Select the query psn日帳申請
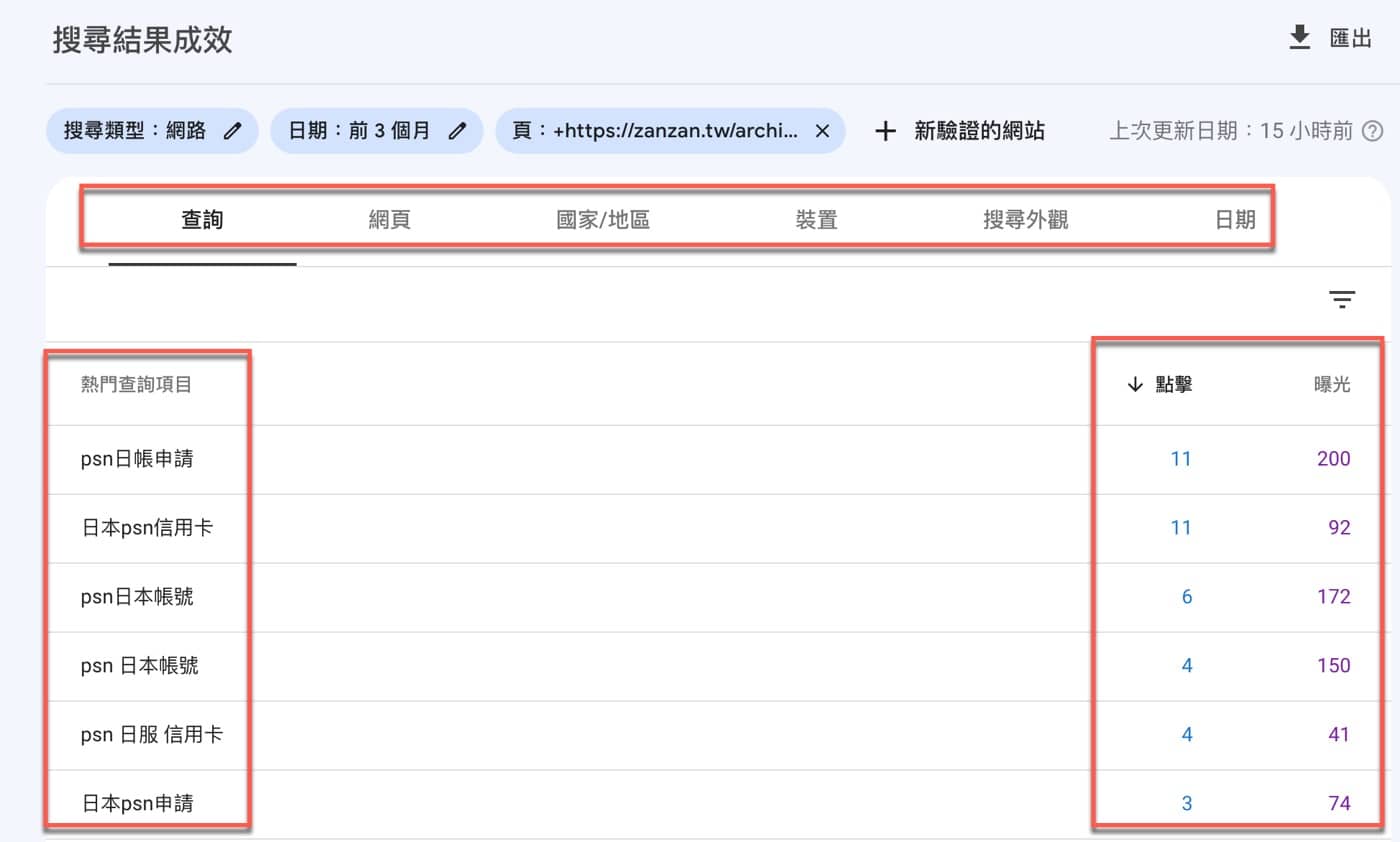This screenshot has width=1400, height=842. pyautogui.click(x=137, y=459)
